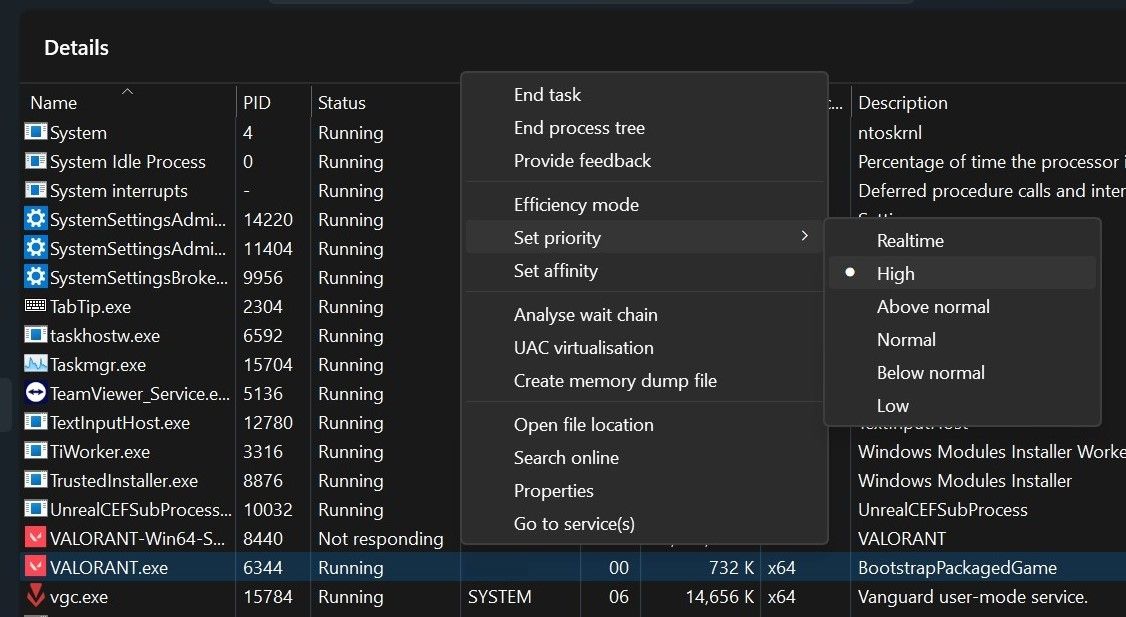Click the TrustedInstaller.exe icon
This screenshot has height=617, width=1126.
pyautogui.click(x=35, y=480)
